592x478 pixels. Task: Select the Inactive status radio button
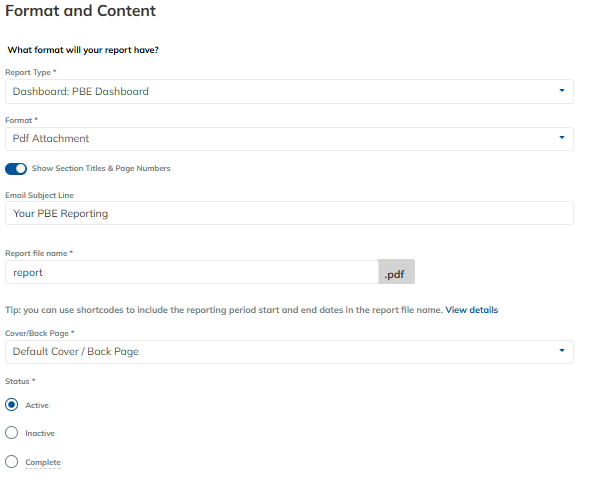tap(12, 433)
